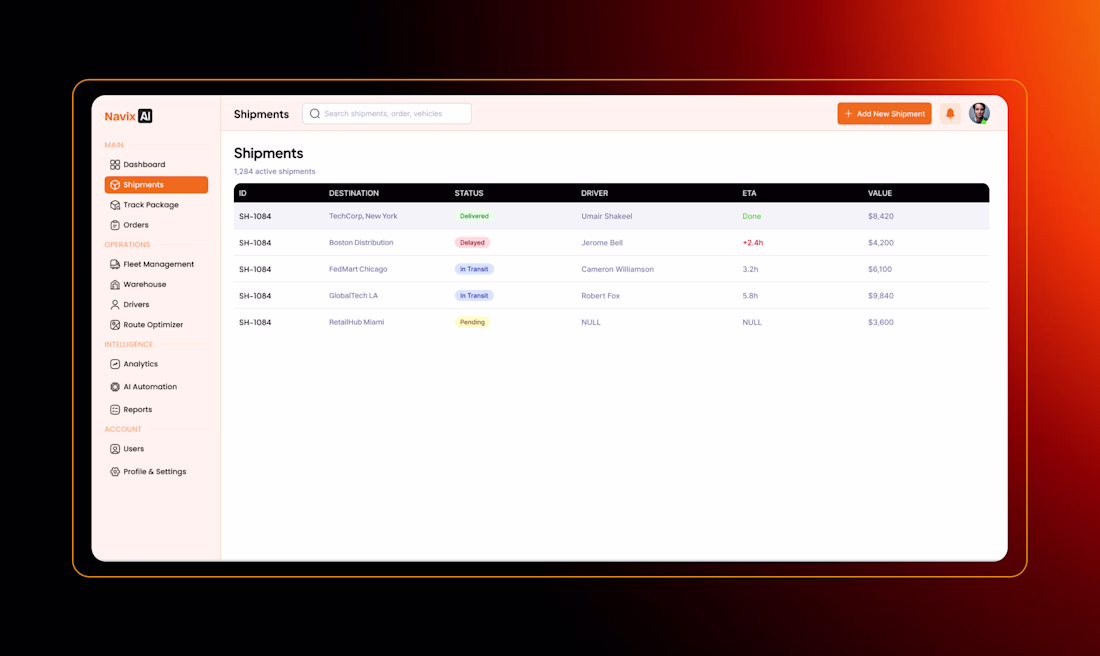Focus the search shipments input field
This screenshot has height=656, width=1100.
pos(387,114)
